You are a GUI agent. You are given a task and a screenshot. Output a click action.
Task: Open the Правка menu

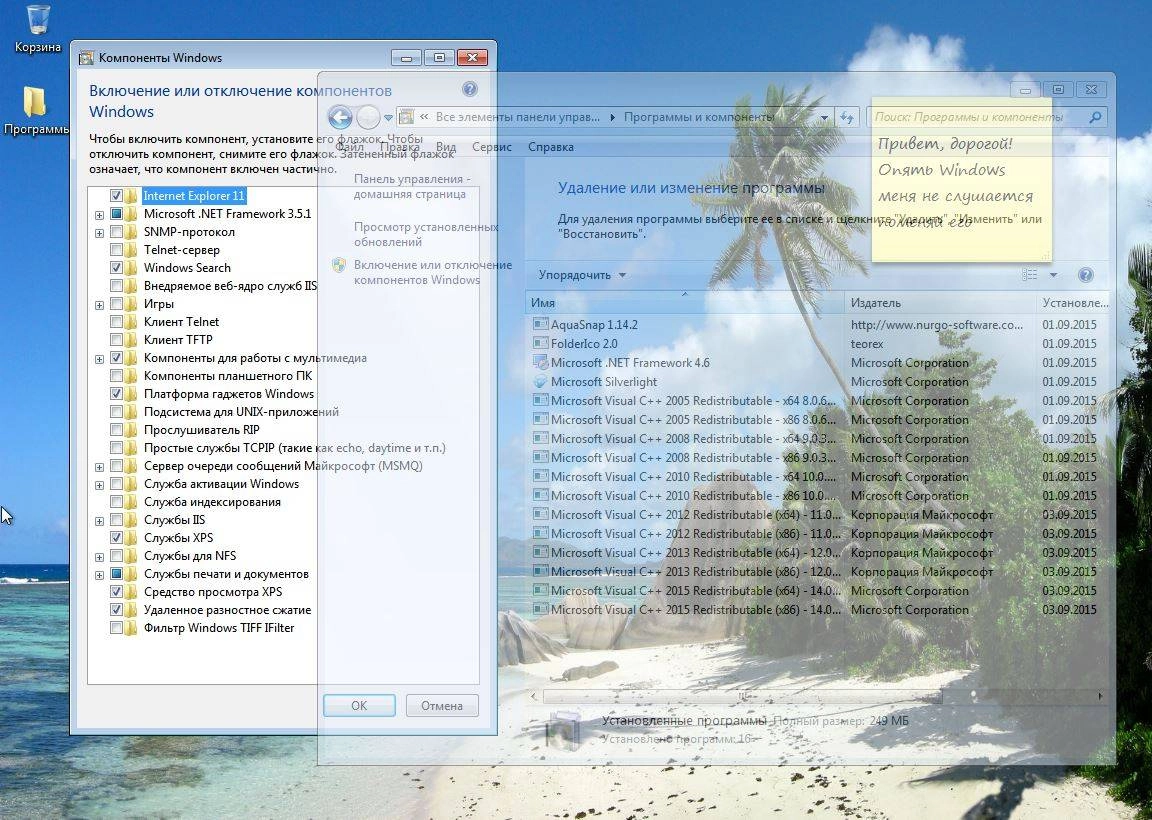(400, 147)
